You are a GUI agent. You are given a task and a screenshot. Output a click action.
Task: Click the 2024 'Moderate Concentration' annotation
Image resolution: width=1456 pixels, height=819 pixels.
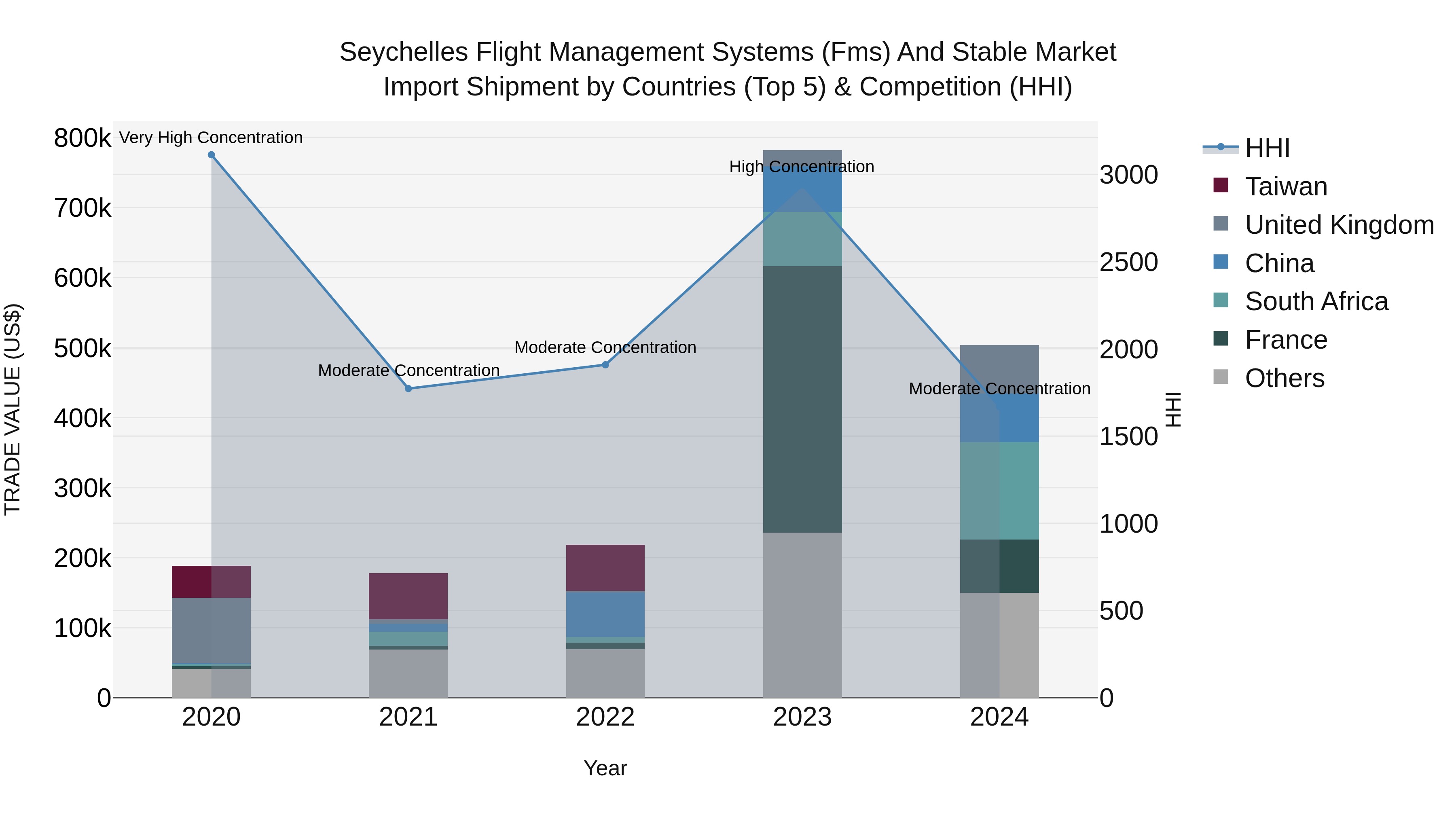pyautogui.click(x=1000, y=389)
